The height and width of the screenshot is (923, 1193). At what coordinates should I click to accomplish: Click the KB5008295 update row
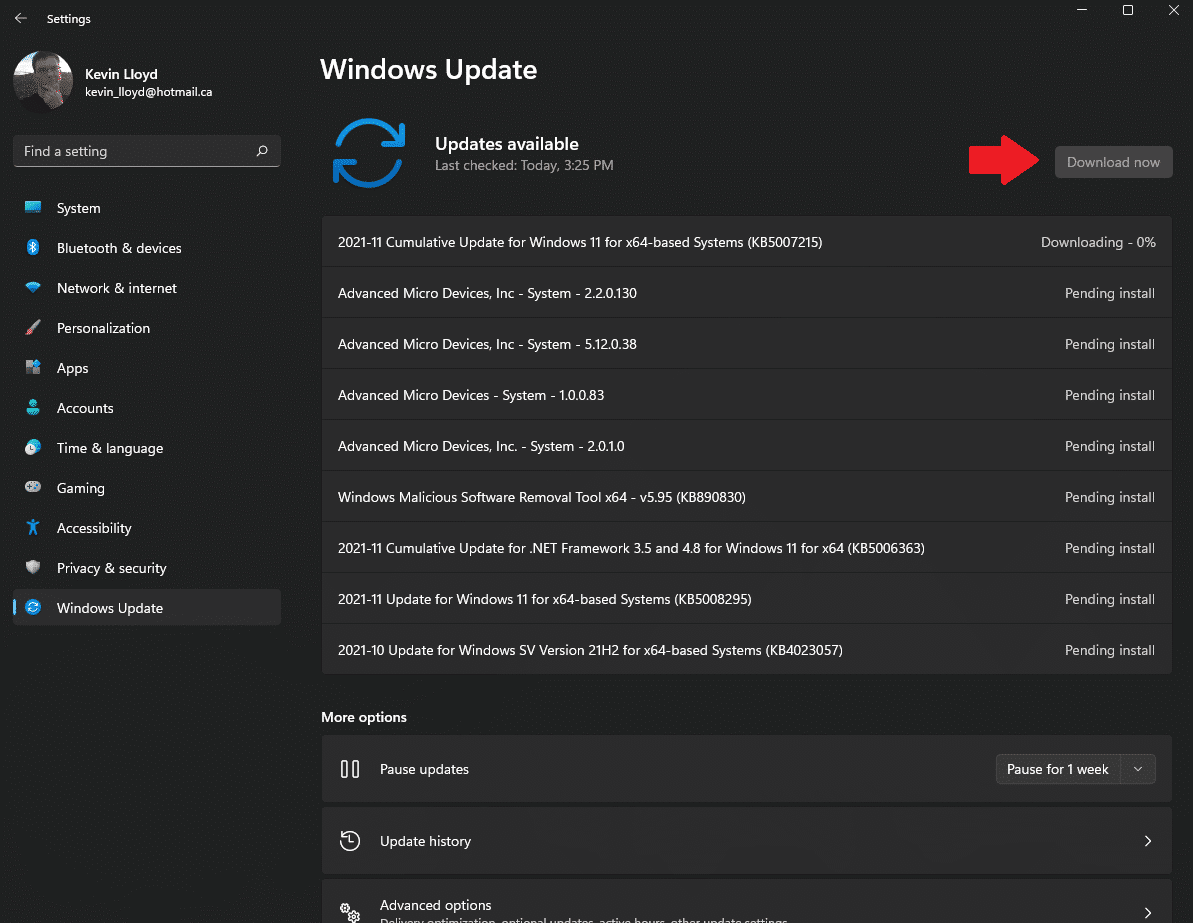tap(746, 599)
